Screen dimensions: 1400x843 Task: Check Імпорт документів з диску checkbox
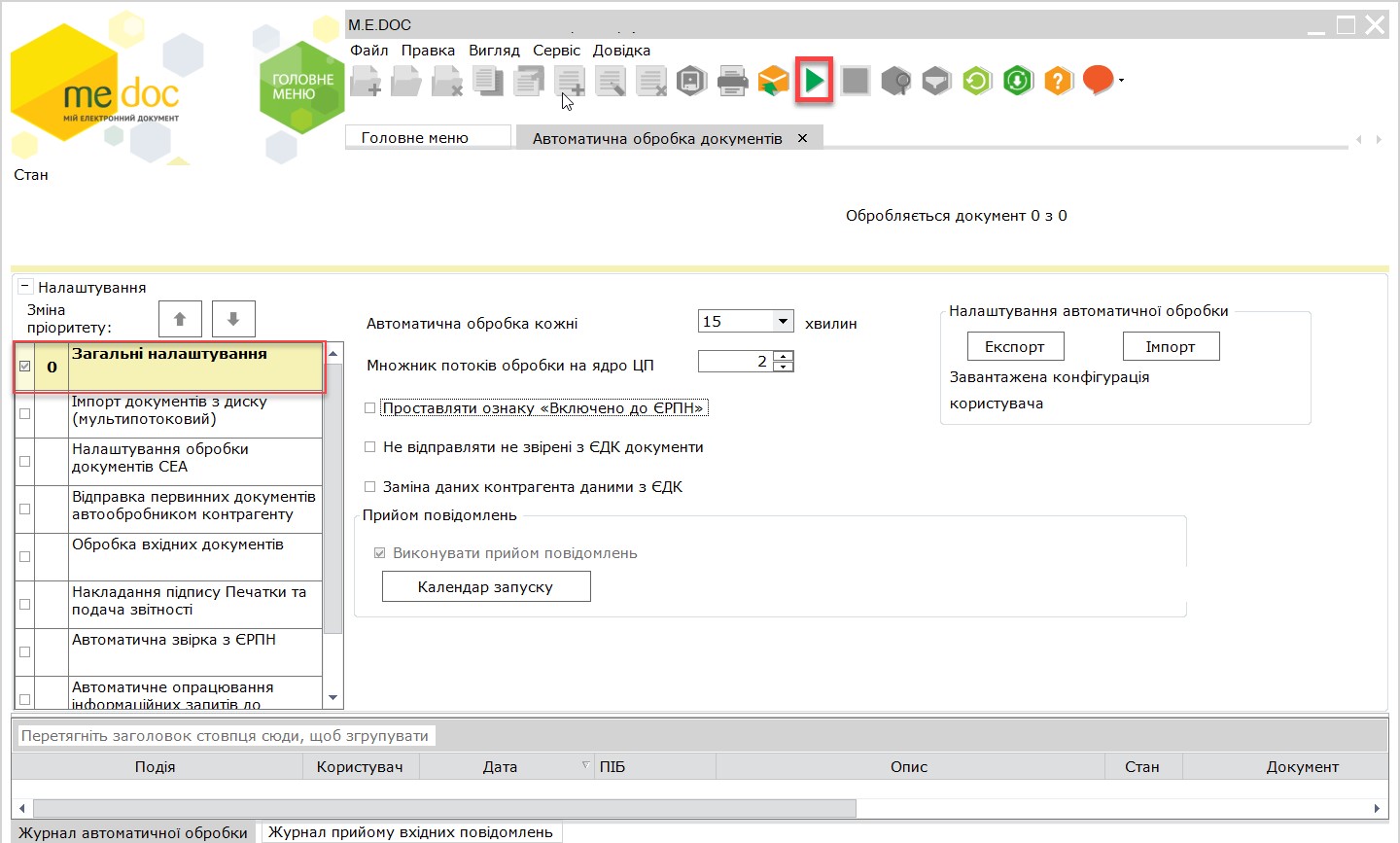point(25,413)
